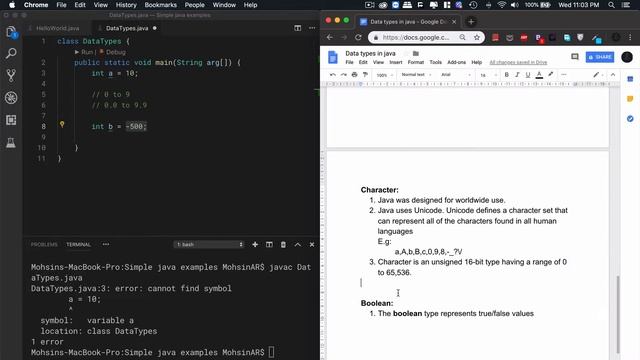
Task: Click the Docs vertical scrollbar
Action: pyautogui.click(x=618, y=314)
